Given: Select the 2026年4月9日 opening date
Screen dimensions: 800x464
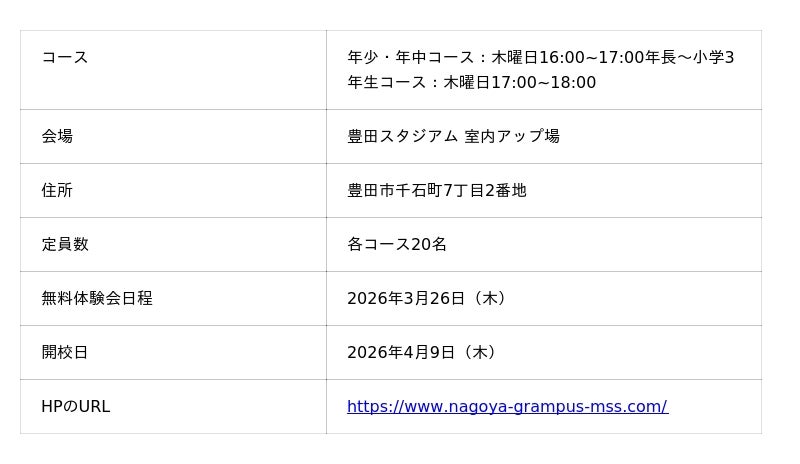Looking at the screenshot, I should point(401,353).
